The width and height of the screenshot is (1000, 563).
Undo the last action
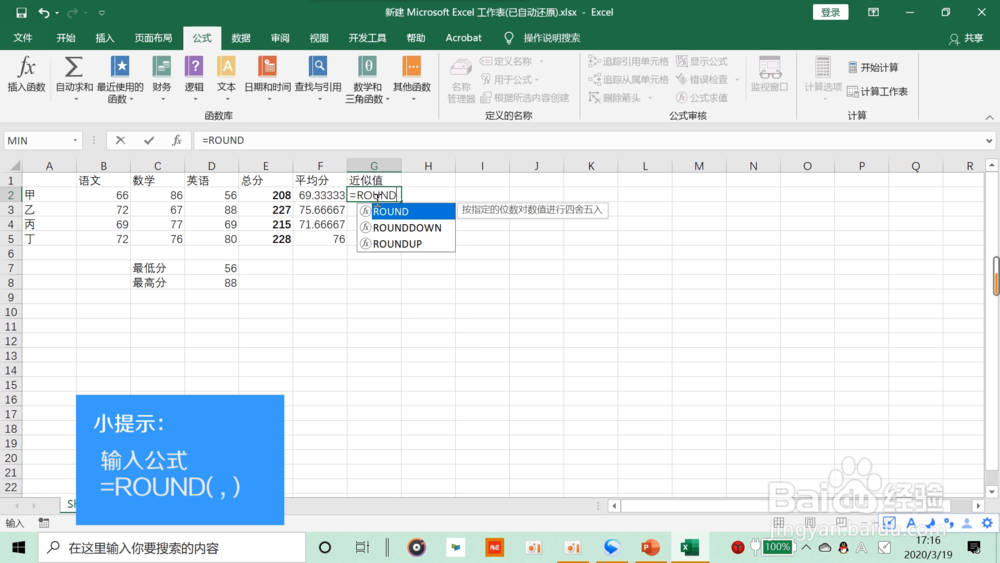43,12
